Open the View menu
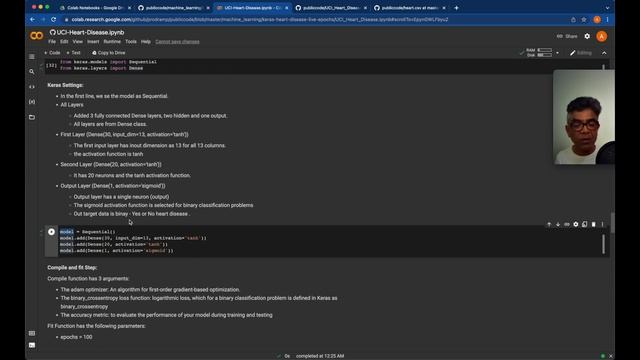The width and height of the screenshot is (640, 360). 78,42
